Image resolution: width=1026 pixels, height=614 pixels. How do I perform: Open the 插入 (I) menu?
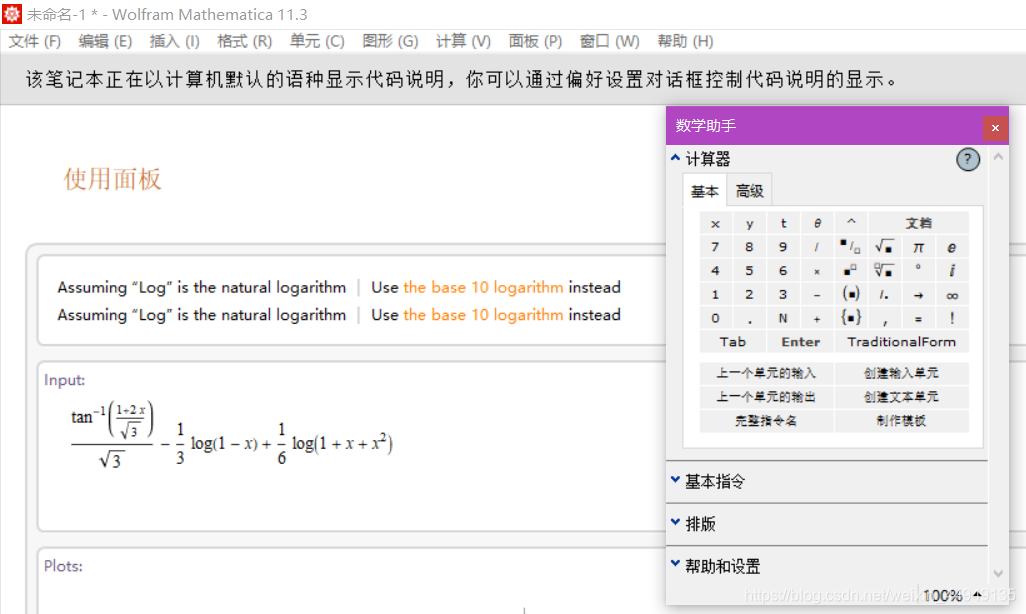pos(174,41)
